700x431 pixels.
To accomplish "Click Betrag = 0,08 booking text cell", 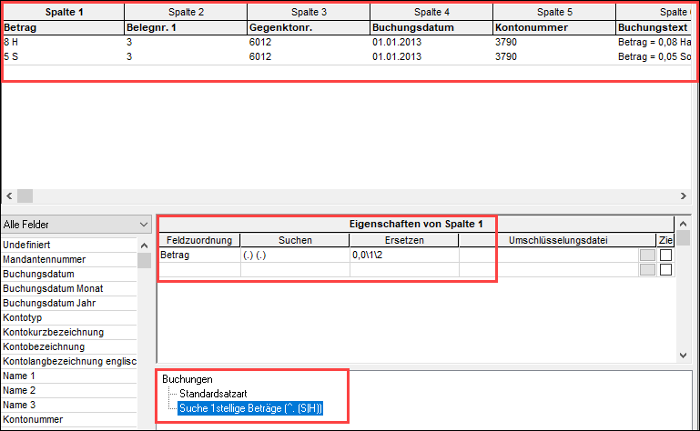I will click(656, 42).
